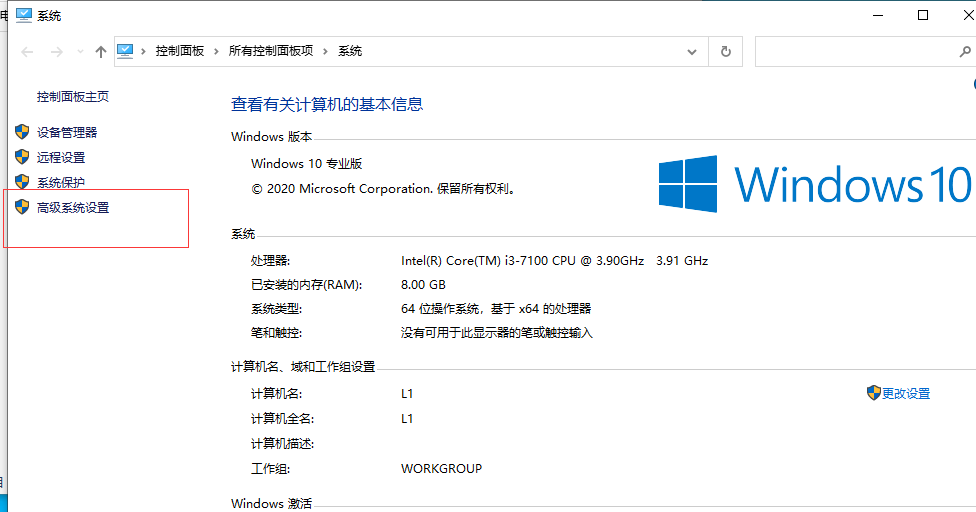Screen dimensions: 976x512
Task: Click 没有可用于此显示器的笔或触控输入 text
Action: [497, 333]
